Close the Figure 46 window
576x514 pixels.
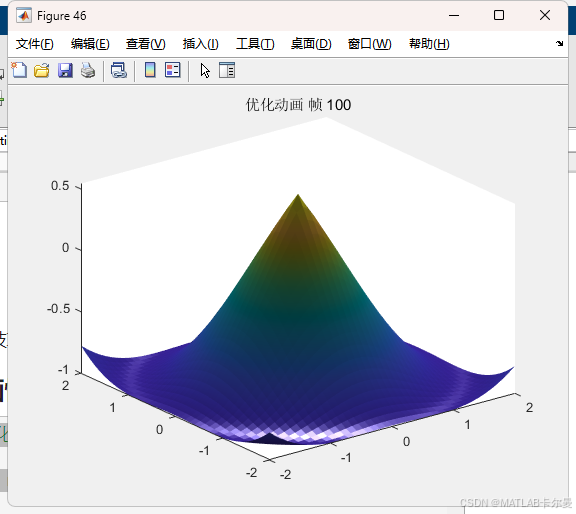[545, 15]
